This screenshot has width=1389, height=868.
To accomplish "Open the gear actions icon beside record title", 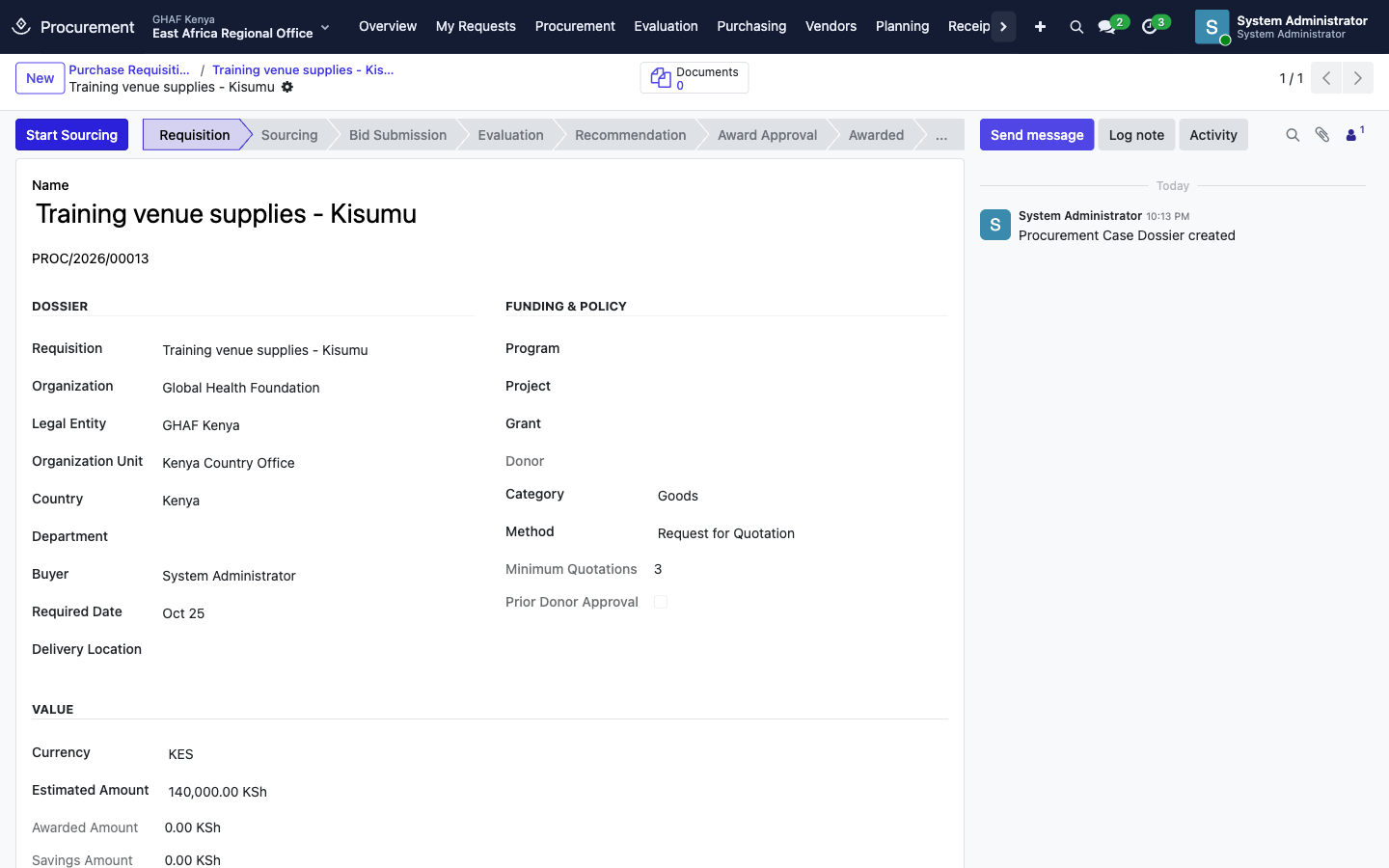I will tap(287, 87).
